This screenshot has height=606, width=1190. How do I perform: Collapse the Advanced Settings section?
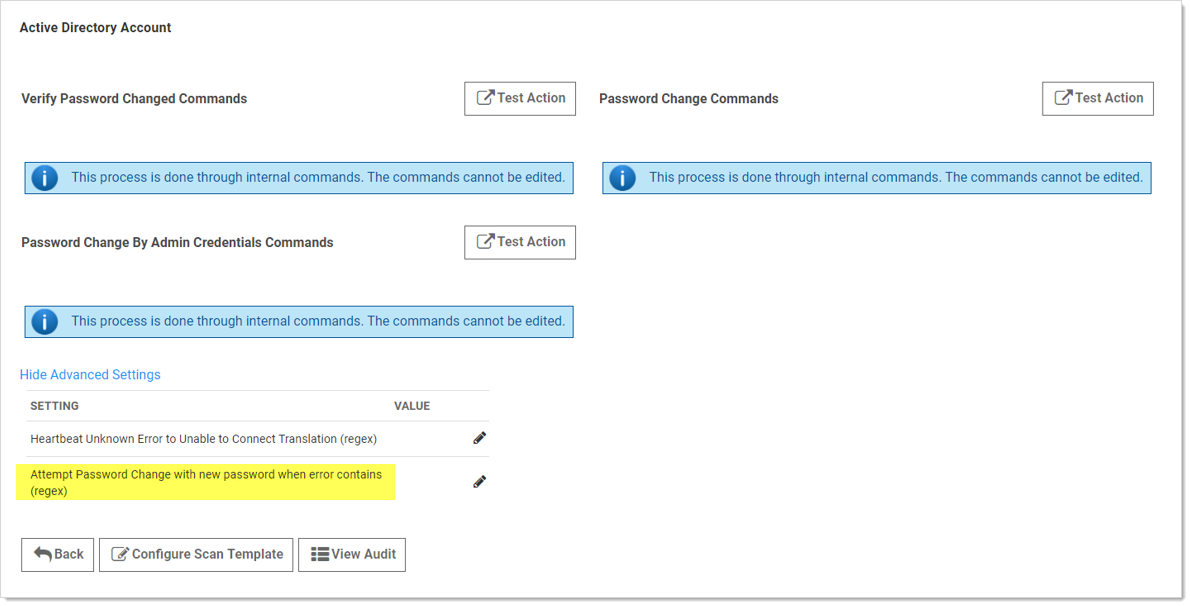[x=90, y=374]
